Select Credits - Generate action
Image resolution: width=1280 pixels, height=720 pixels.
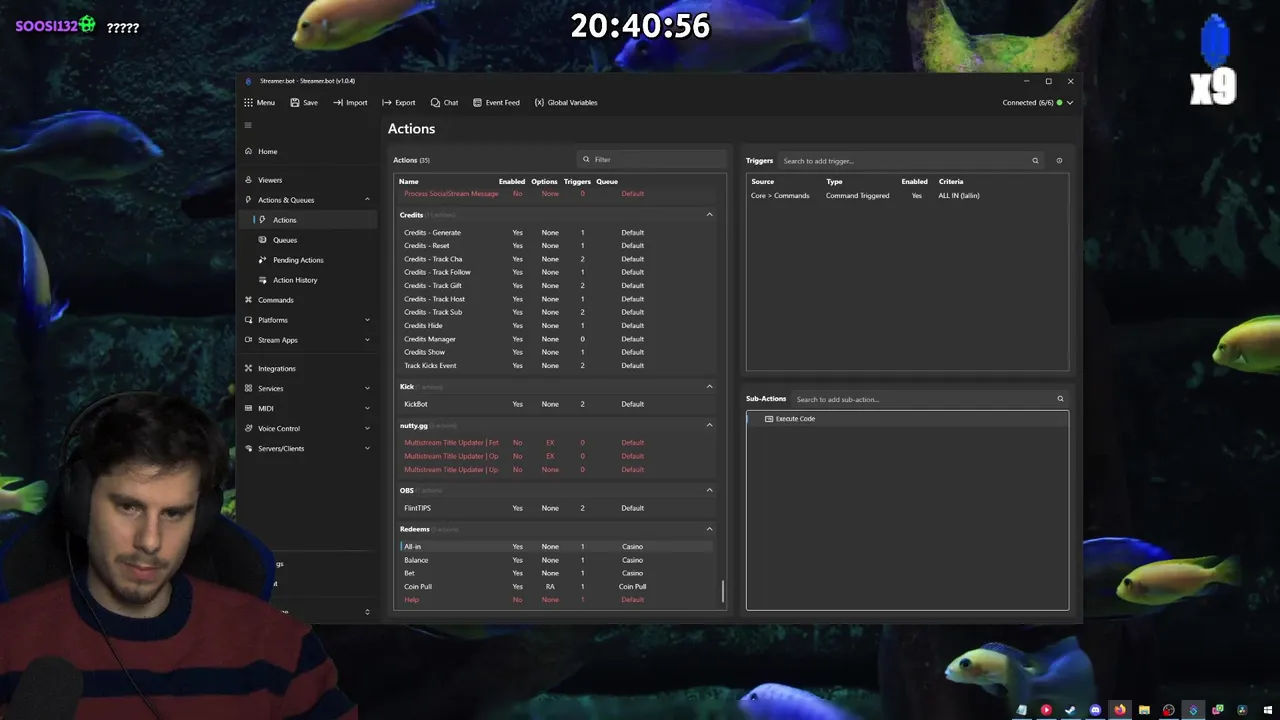click(x=556, y=232)
